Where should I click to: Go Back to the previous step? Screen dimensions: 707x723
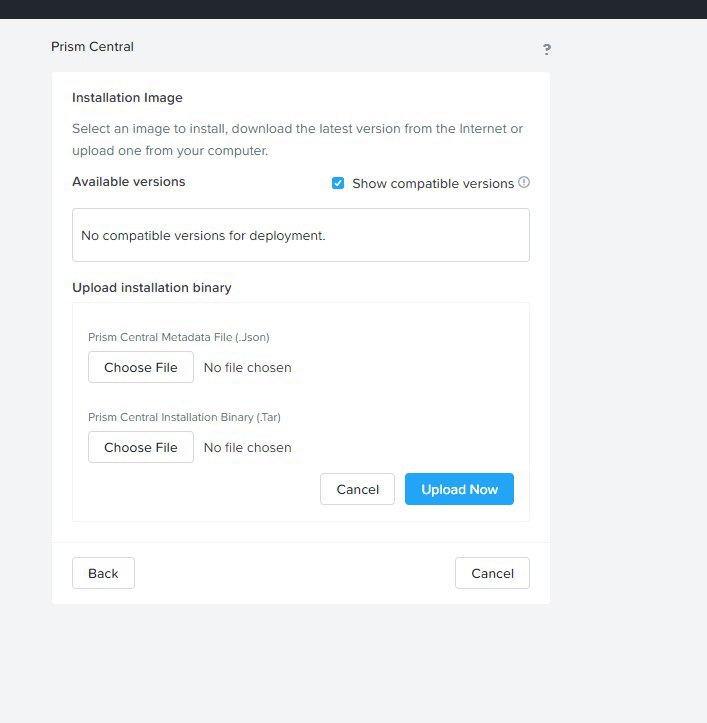(103, 573)
